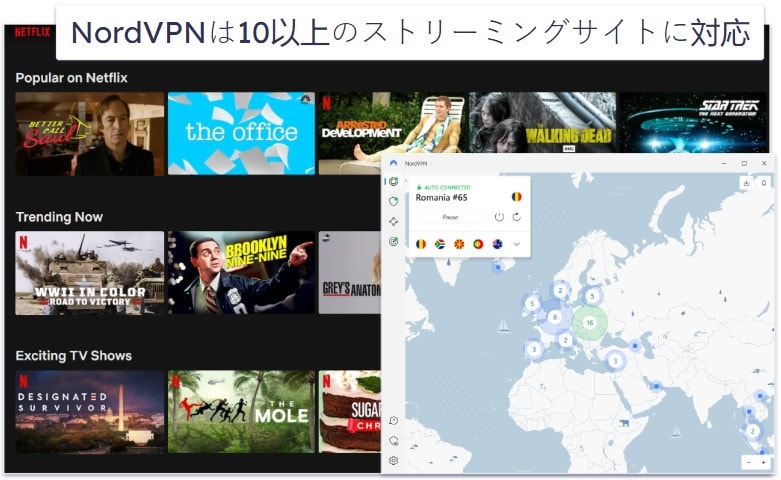Pause the VPN connection
The height and width of the screenshot is (480, 781).
[x=450, y=217]
